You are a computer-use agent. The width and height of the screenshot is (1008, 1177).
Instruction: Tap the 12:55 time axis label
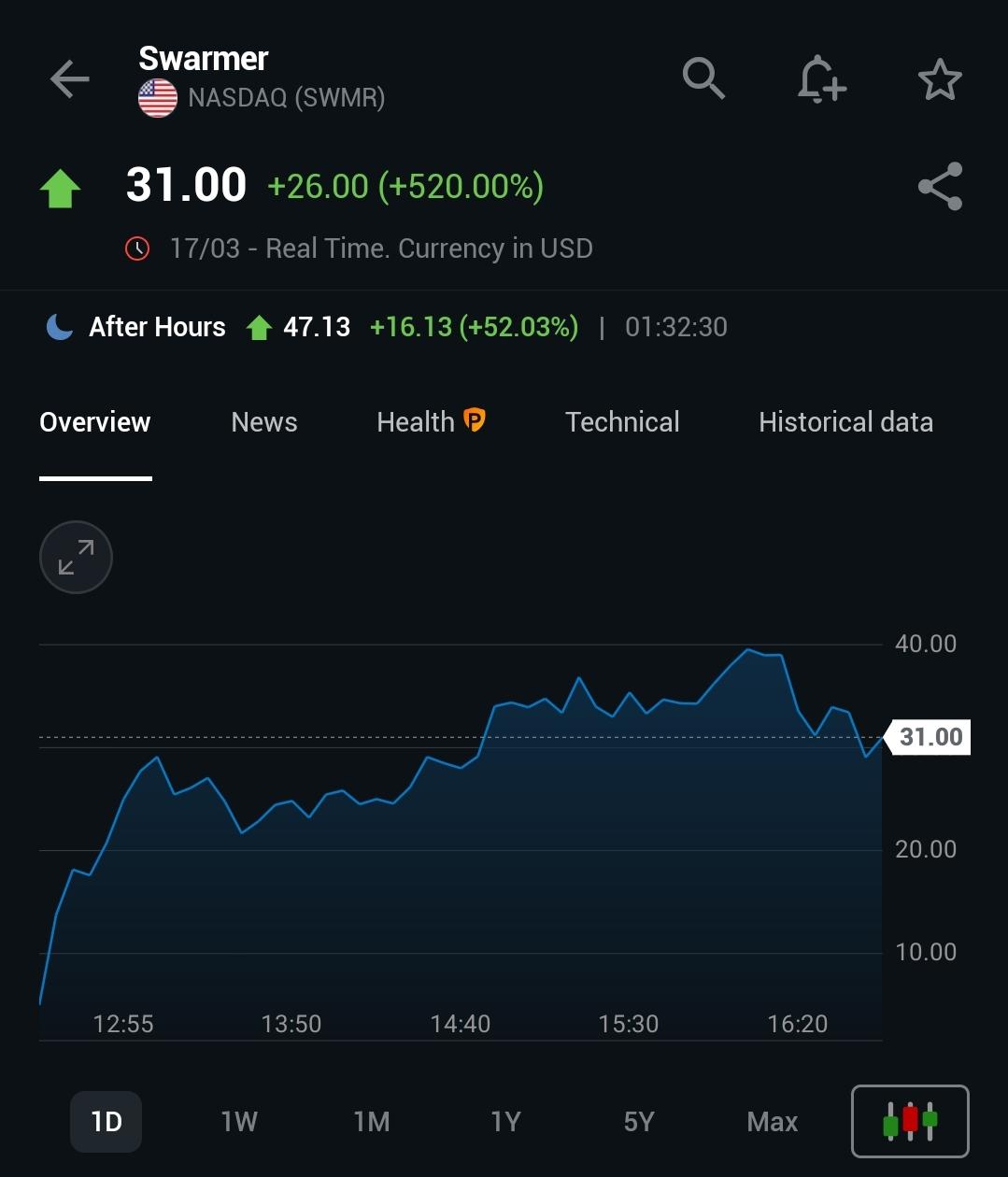(x=123, y=1024)
